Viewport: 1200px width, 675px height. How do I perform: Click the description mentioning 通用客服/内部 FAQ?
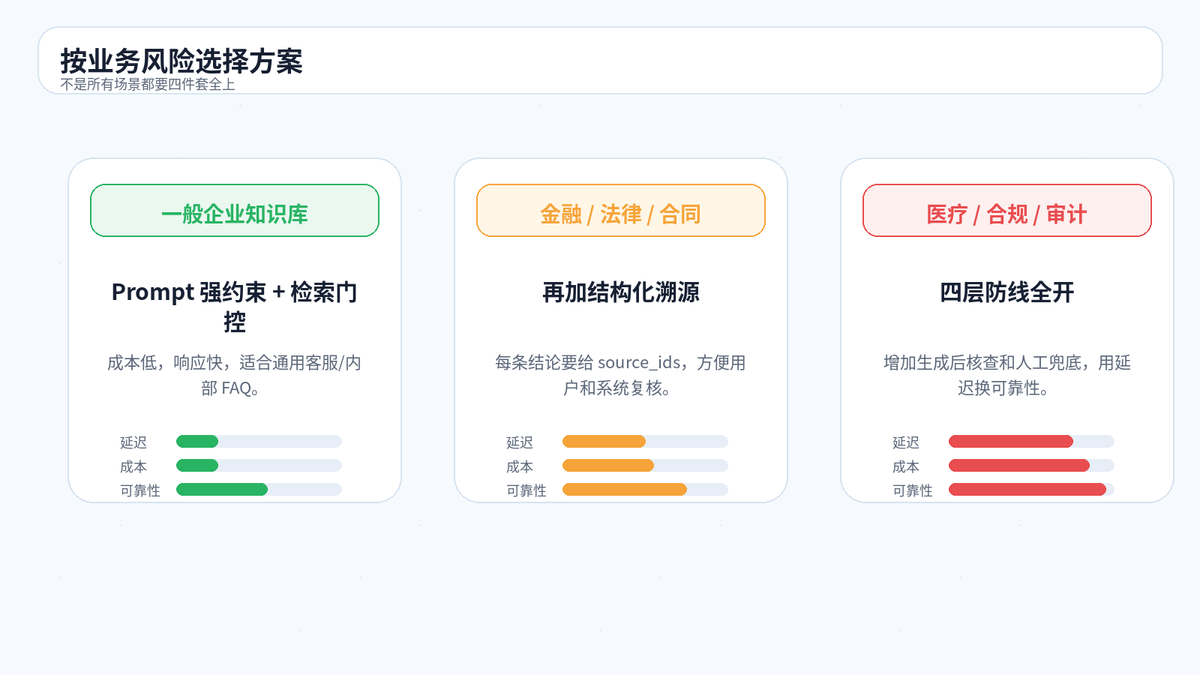[x=235, y=375]
